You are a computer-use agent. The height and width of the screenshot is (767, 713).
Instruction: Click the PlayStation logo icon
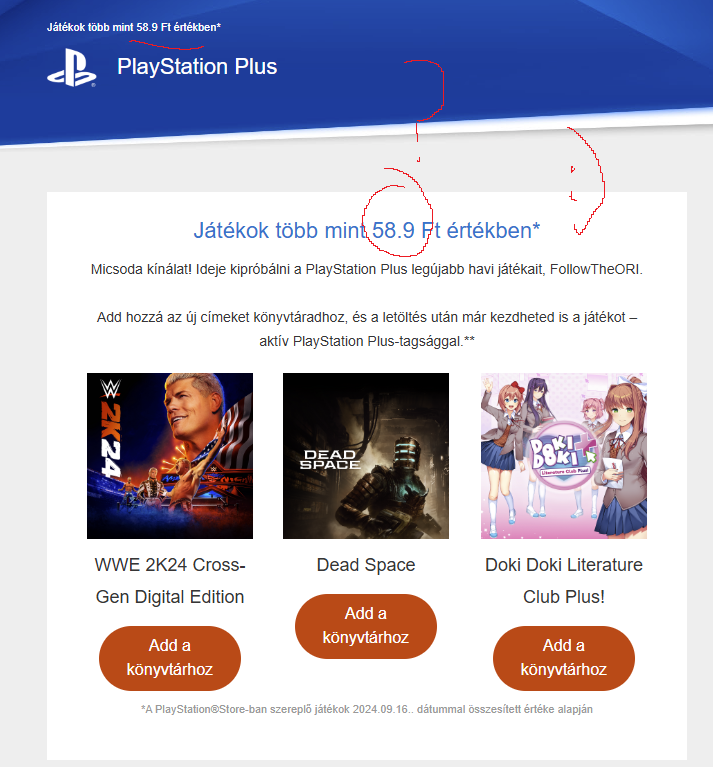click(72, 68)
